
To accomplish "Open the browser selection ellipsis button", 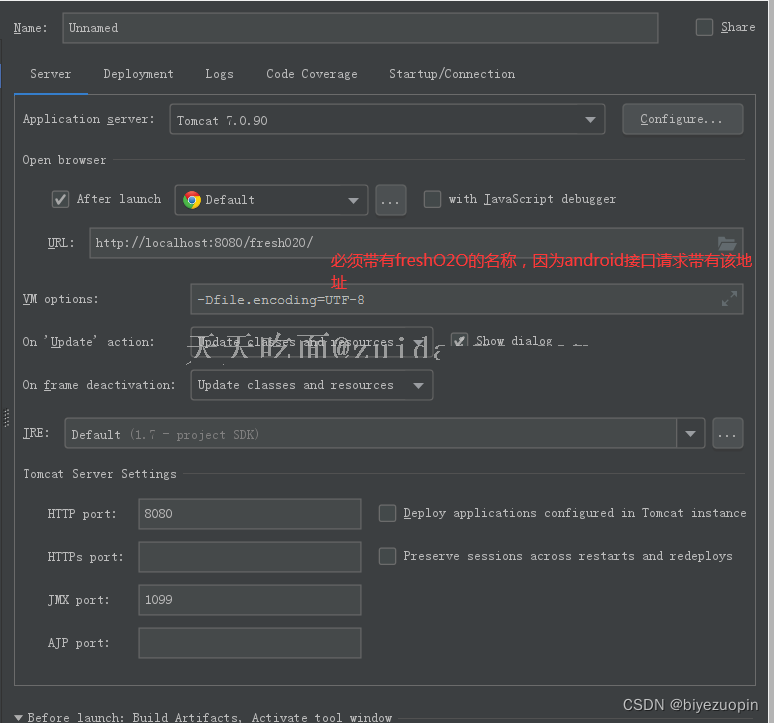I will (x=390, y=200).
